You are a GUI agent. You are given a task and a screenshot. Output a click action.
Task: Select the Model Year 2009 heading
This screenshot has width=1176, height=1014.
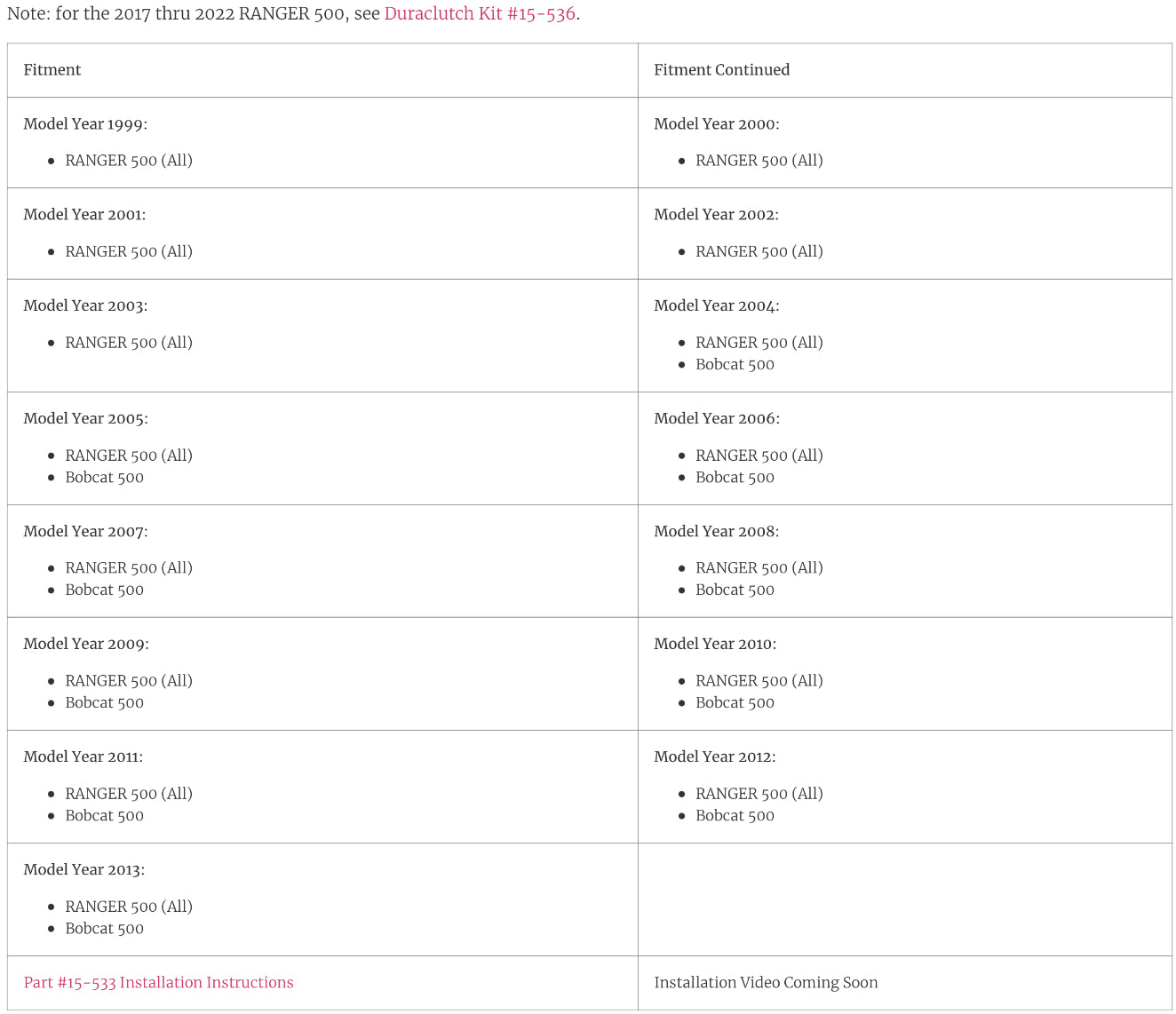(85, 644)
